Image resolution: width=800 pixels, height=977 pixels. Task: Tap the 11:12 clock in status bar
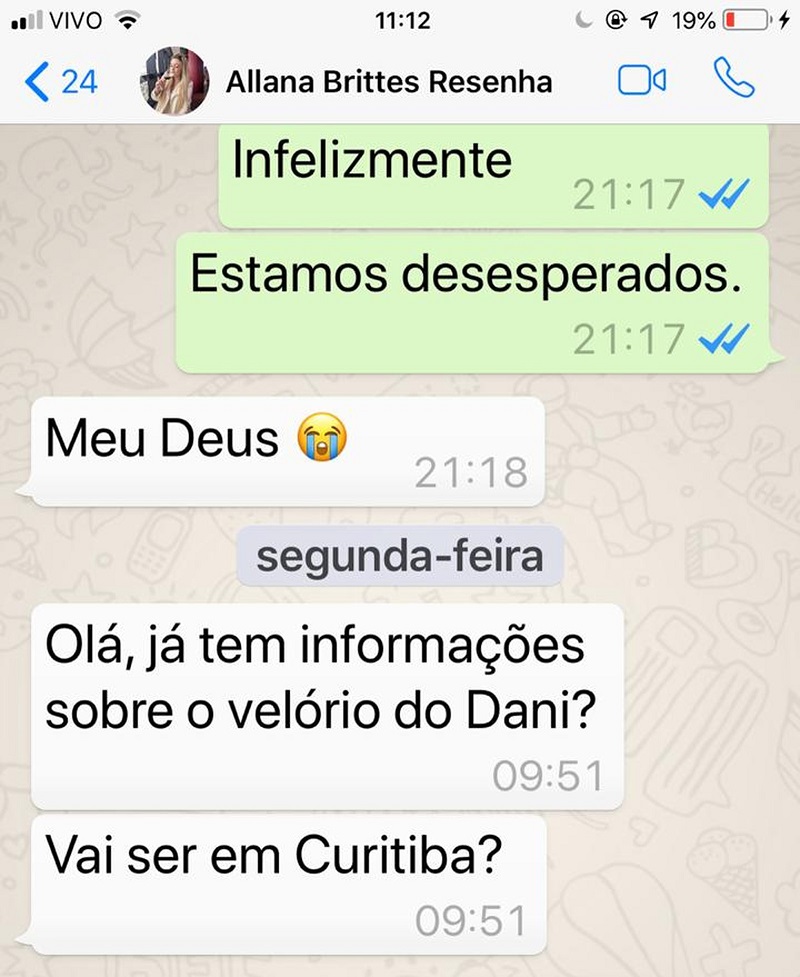402,21
